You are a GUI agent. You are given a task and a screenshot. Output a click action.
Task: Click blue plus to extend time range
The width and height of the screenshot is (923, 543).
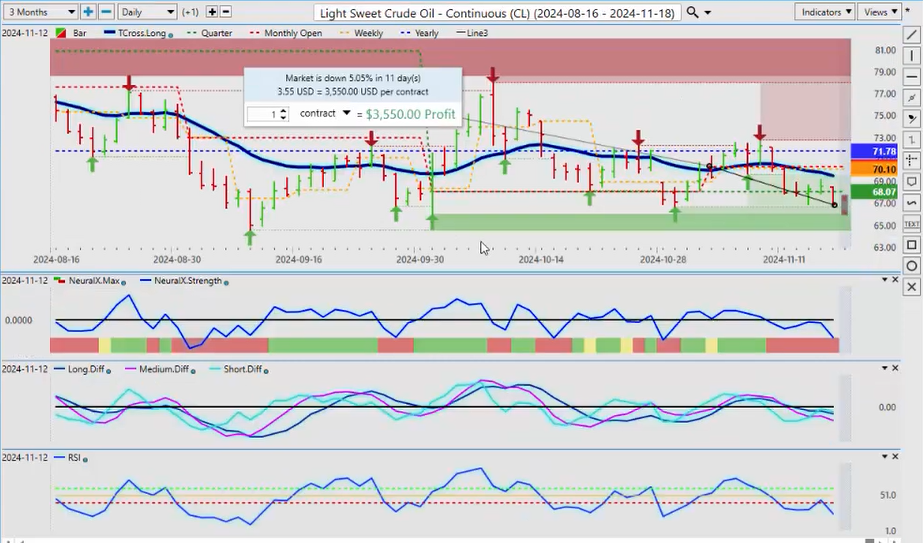[88, 12]
